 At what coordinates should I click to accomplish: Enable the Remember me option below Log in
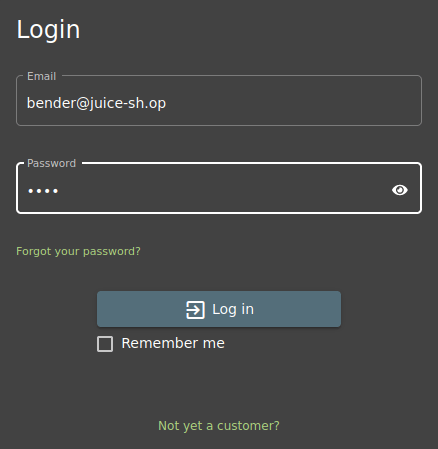(105, 344)
